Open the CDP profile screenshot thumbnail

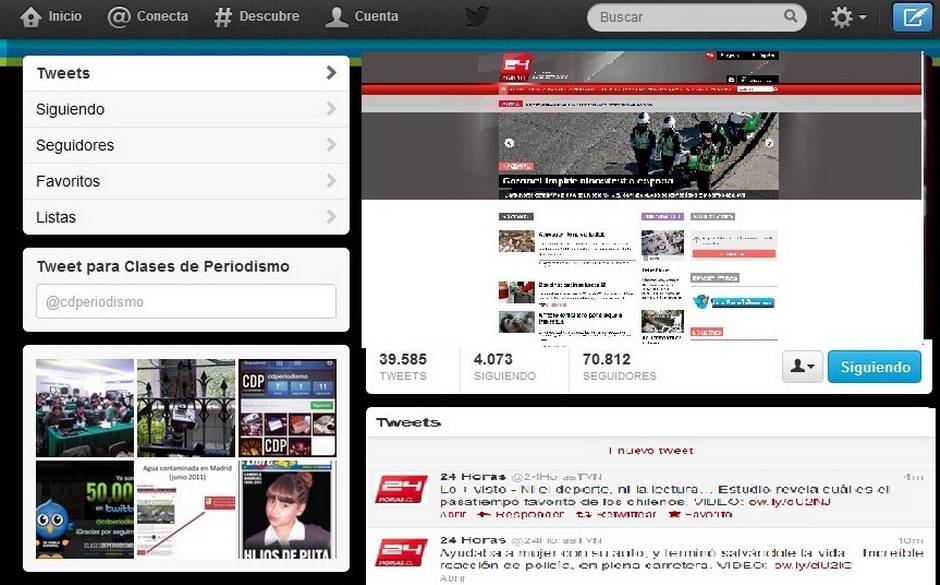point(287,408)
